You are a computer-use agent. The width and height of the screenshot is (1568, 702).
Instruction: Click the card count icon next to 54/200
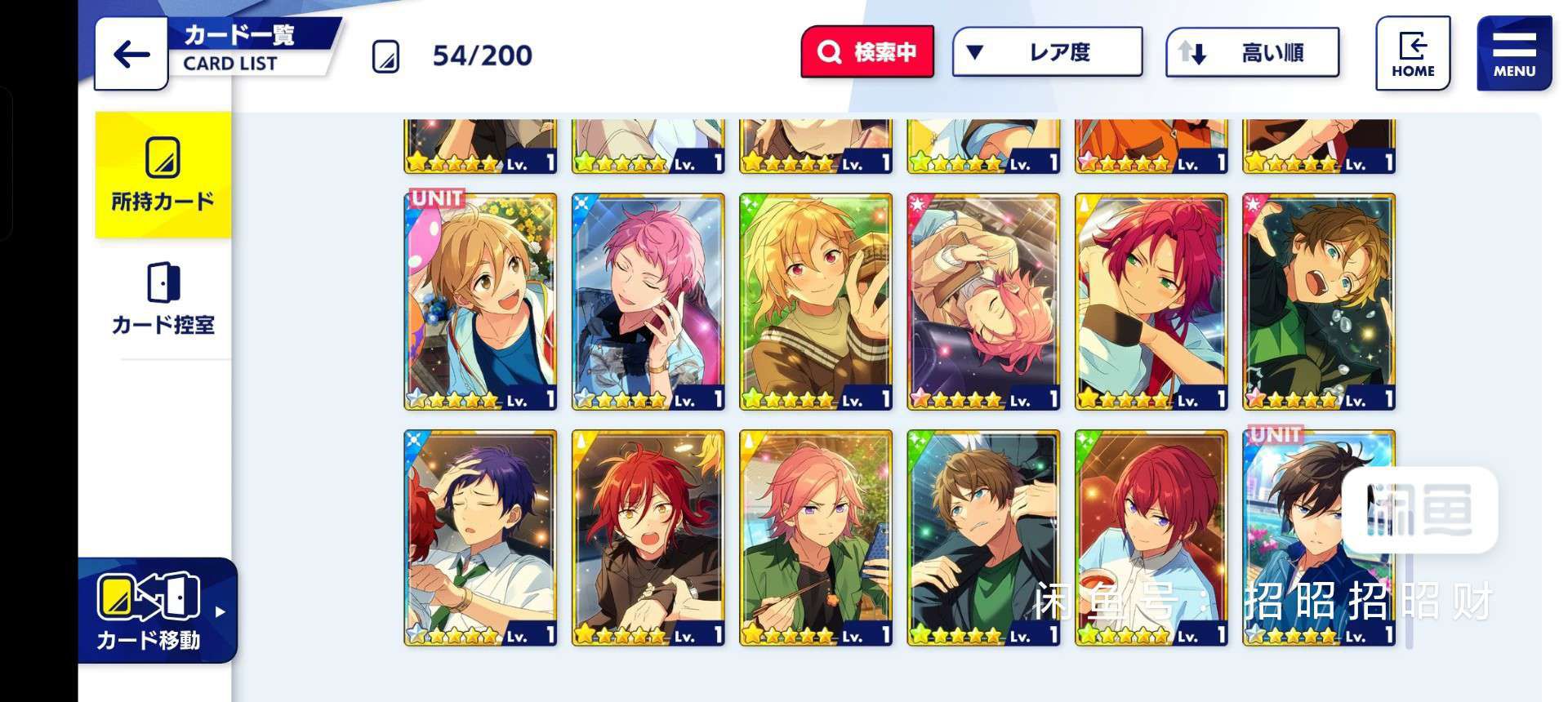click(385, 56)
